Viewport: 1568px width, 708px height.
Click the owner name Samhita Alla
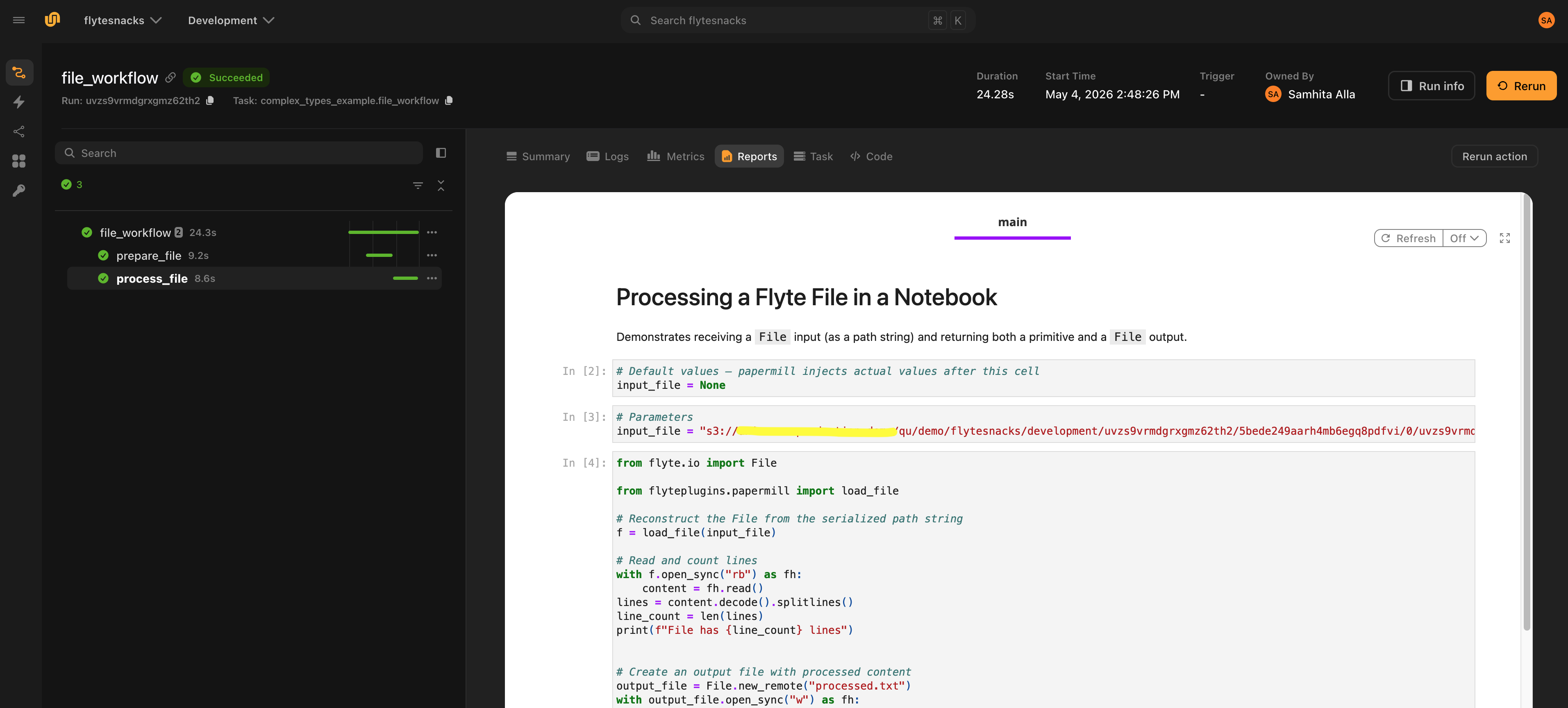[x=1321, y=94]
